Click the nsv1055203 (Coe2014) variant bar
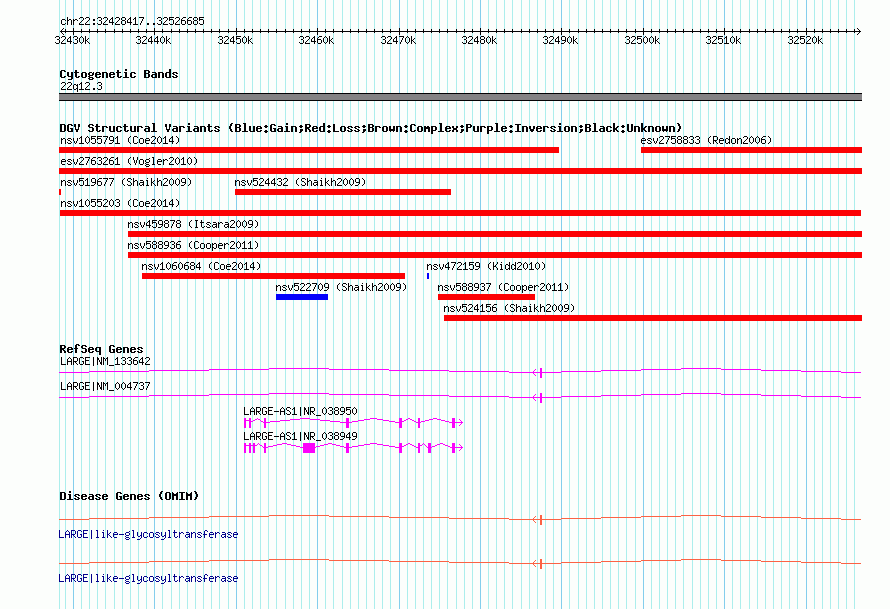Image resolution: width=890 pixels, height=609 pixels. point(460,213)
